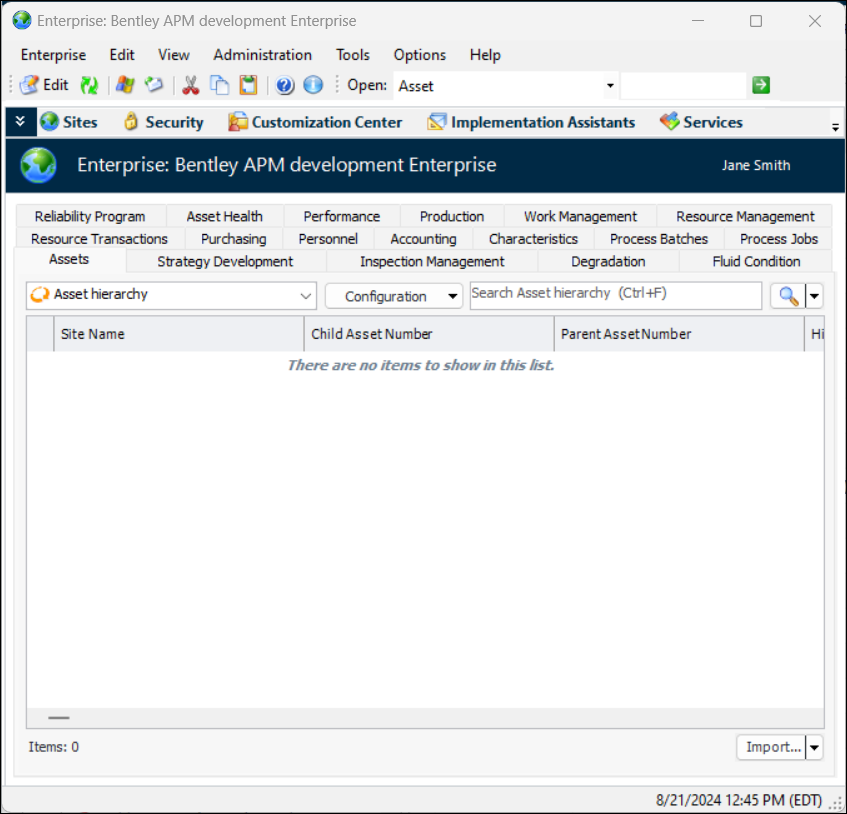
Task: Open Services in the navigation bar
Action: click(701, 122)
